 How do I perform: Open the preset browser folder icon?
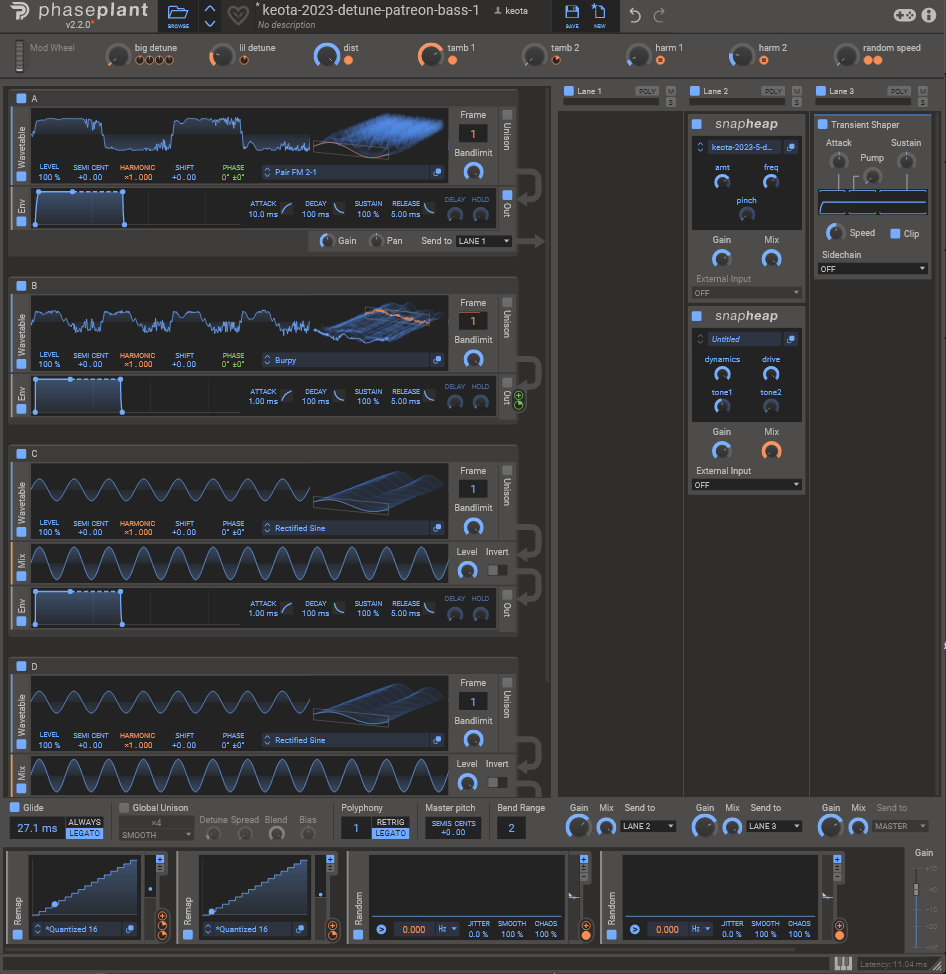coord(178,12)
